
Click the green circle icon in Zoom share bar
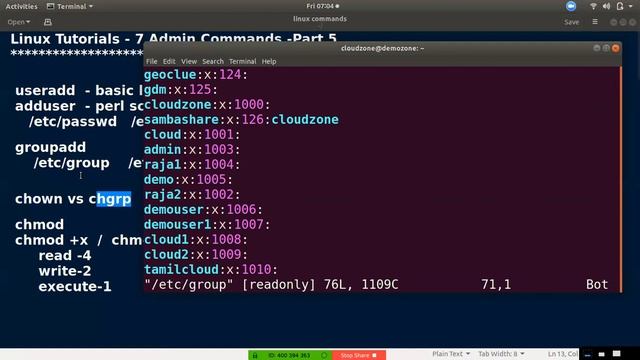click(324, 356)
